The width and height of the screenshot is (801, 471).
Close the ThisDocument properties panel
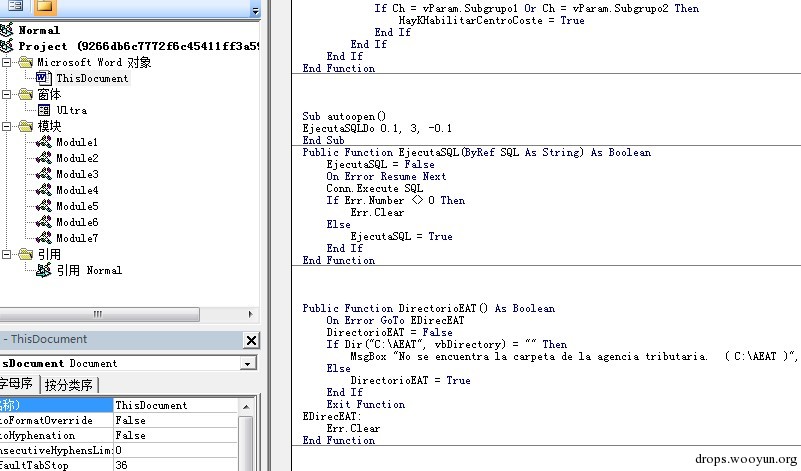(x=251, y=340)
